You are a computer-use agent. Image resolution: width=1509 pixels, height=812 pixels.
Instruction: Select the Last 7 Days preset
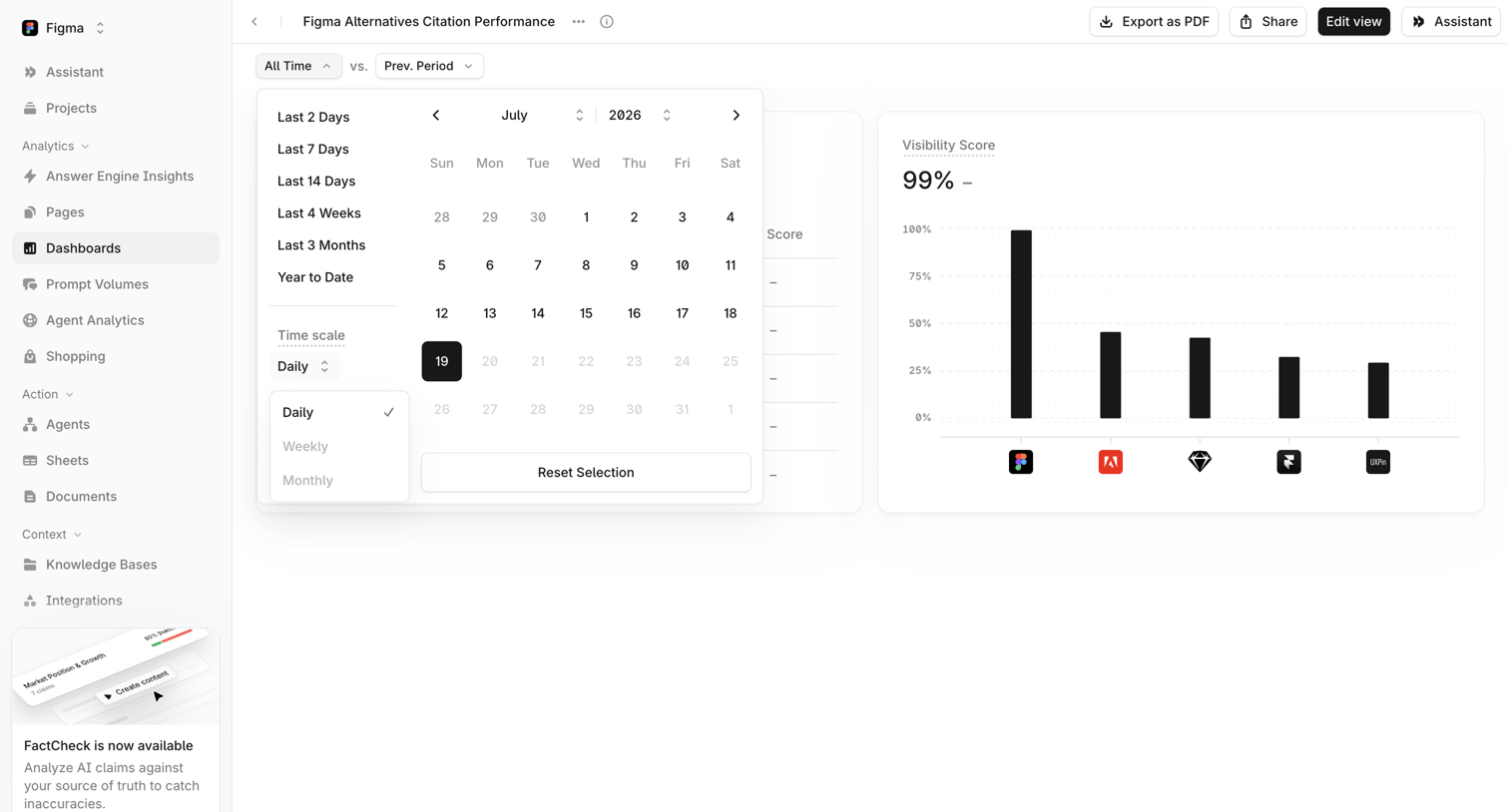point(313,149)
